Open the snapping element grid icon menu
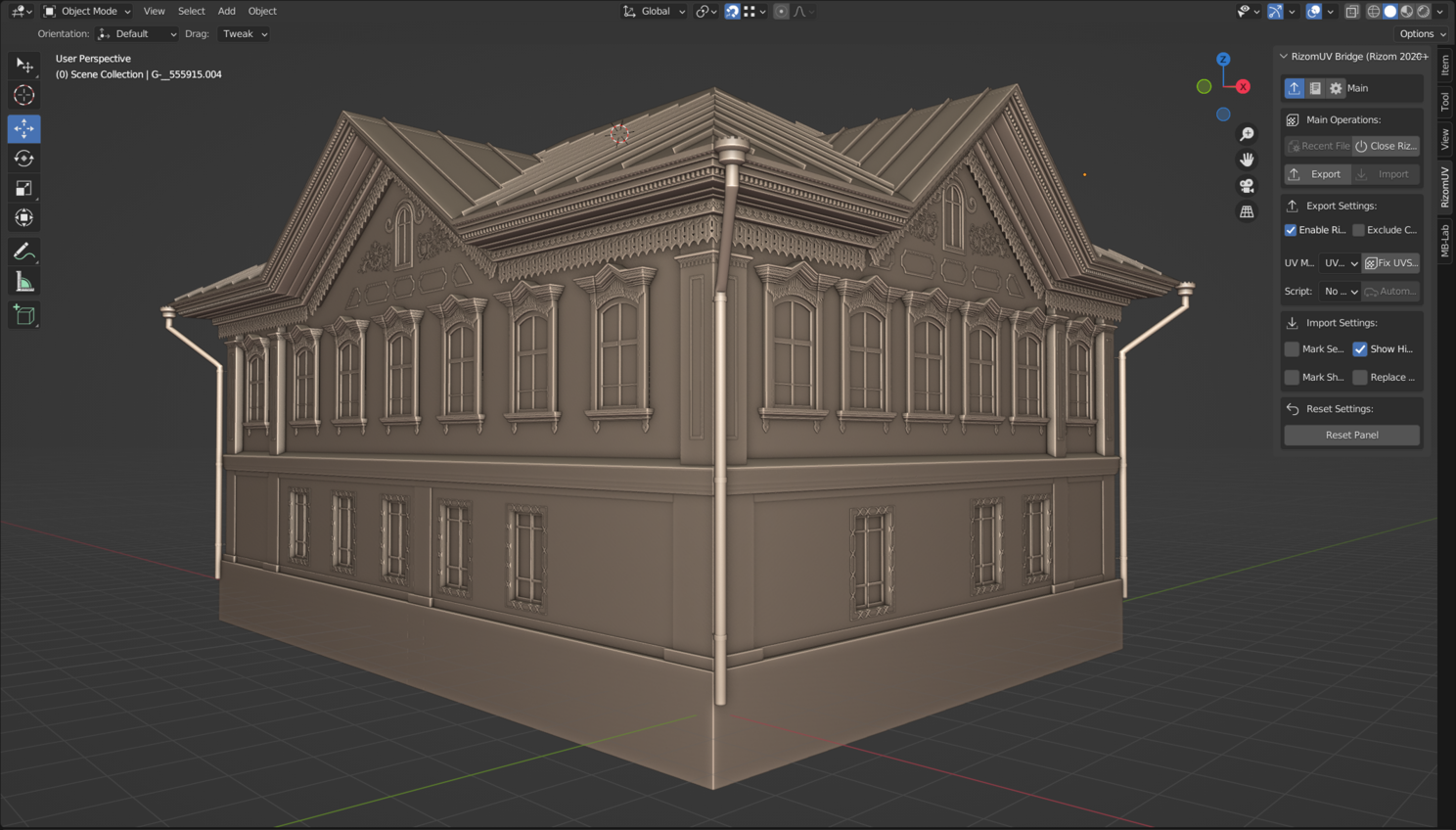The image size is (1456, 830). [754, 12]
